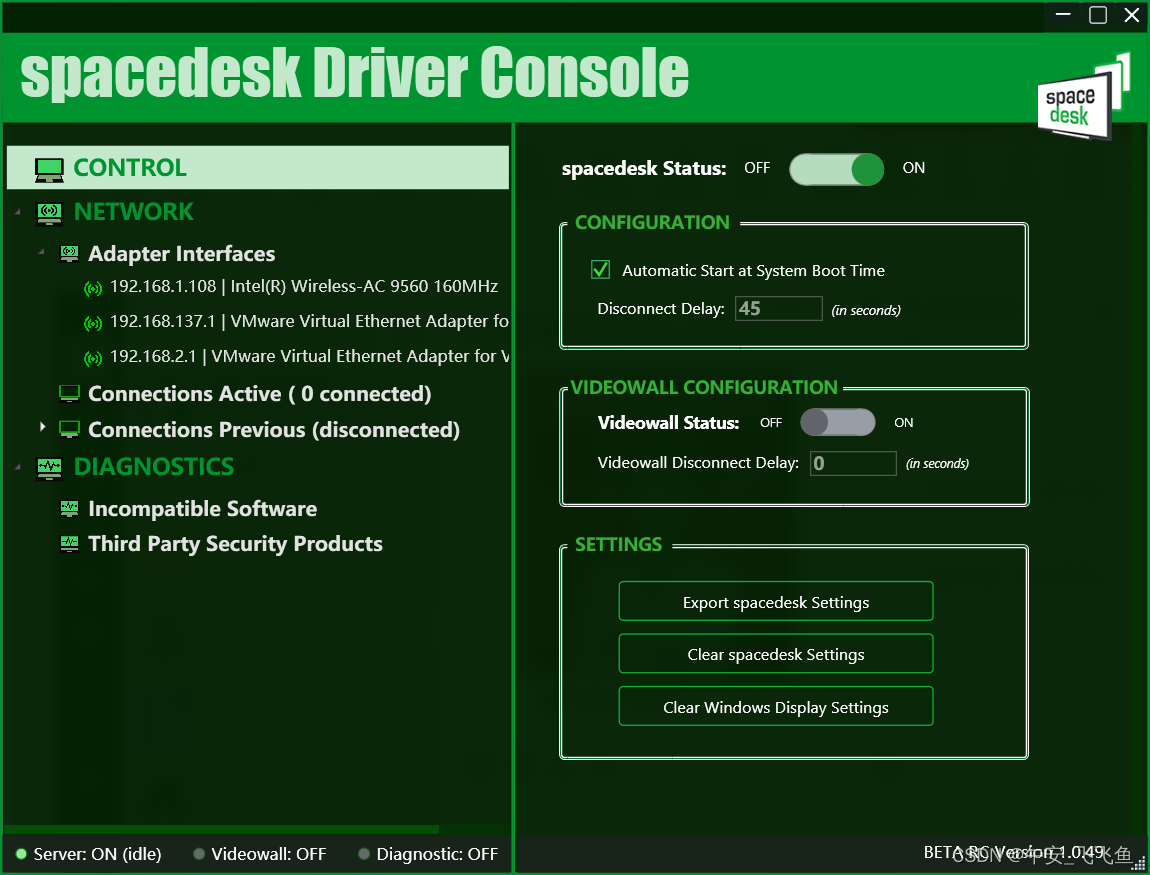Click ON label beside Videowall Status

tap(904, 422)
